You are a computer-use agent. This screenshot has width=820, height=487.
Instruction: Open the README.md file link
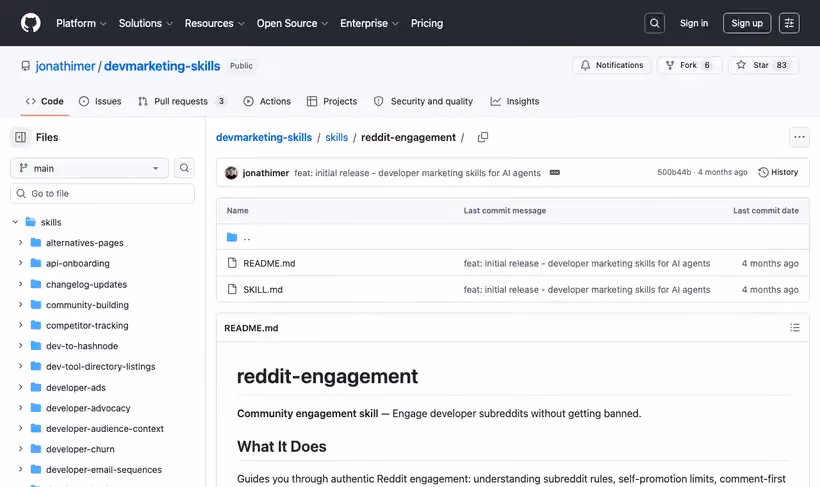269,263
